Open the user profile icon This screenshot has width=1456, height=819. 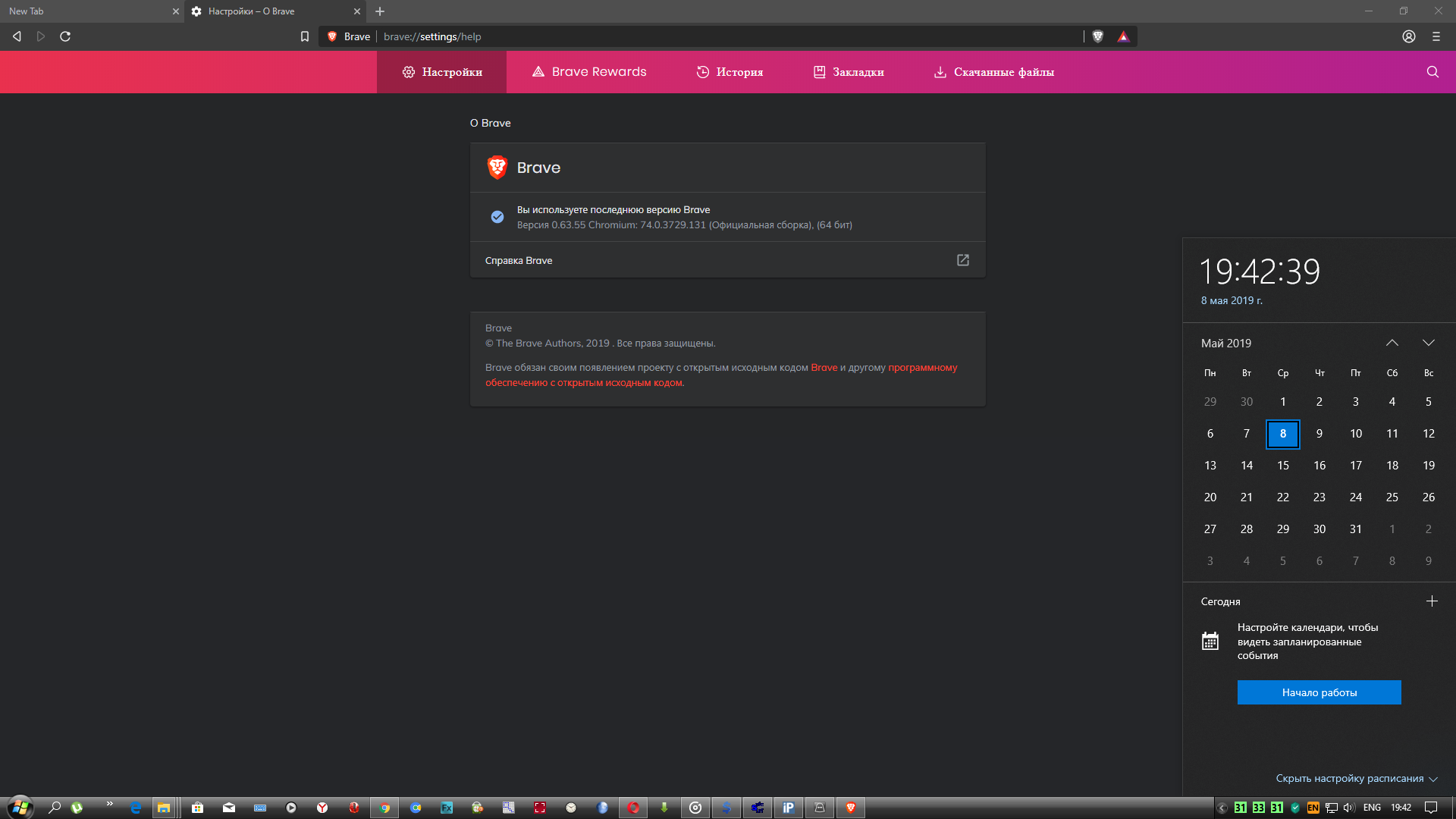(1408, 36)
